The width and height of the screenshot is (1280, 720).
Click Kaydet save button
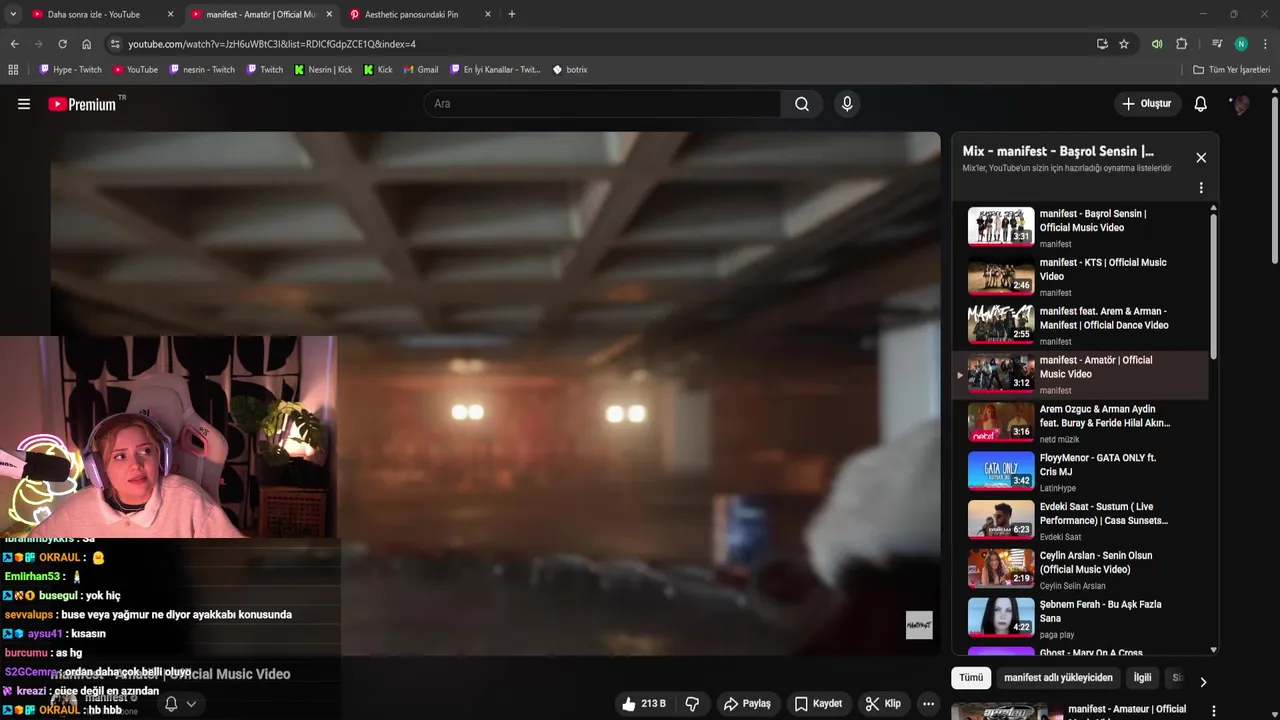[x=817, y=704]
